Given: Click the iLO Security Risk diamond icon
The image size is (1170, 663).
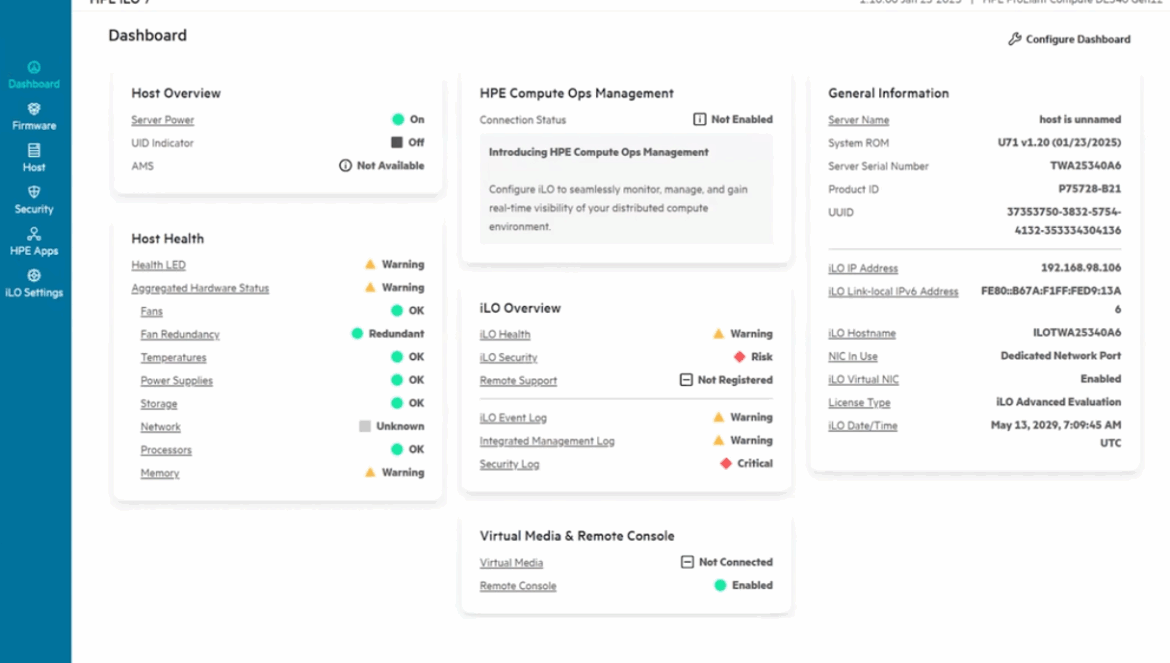Looking at the screenshot, I should [x=739, y=356].
